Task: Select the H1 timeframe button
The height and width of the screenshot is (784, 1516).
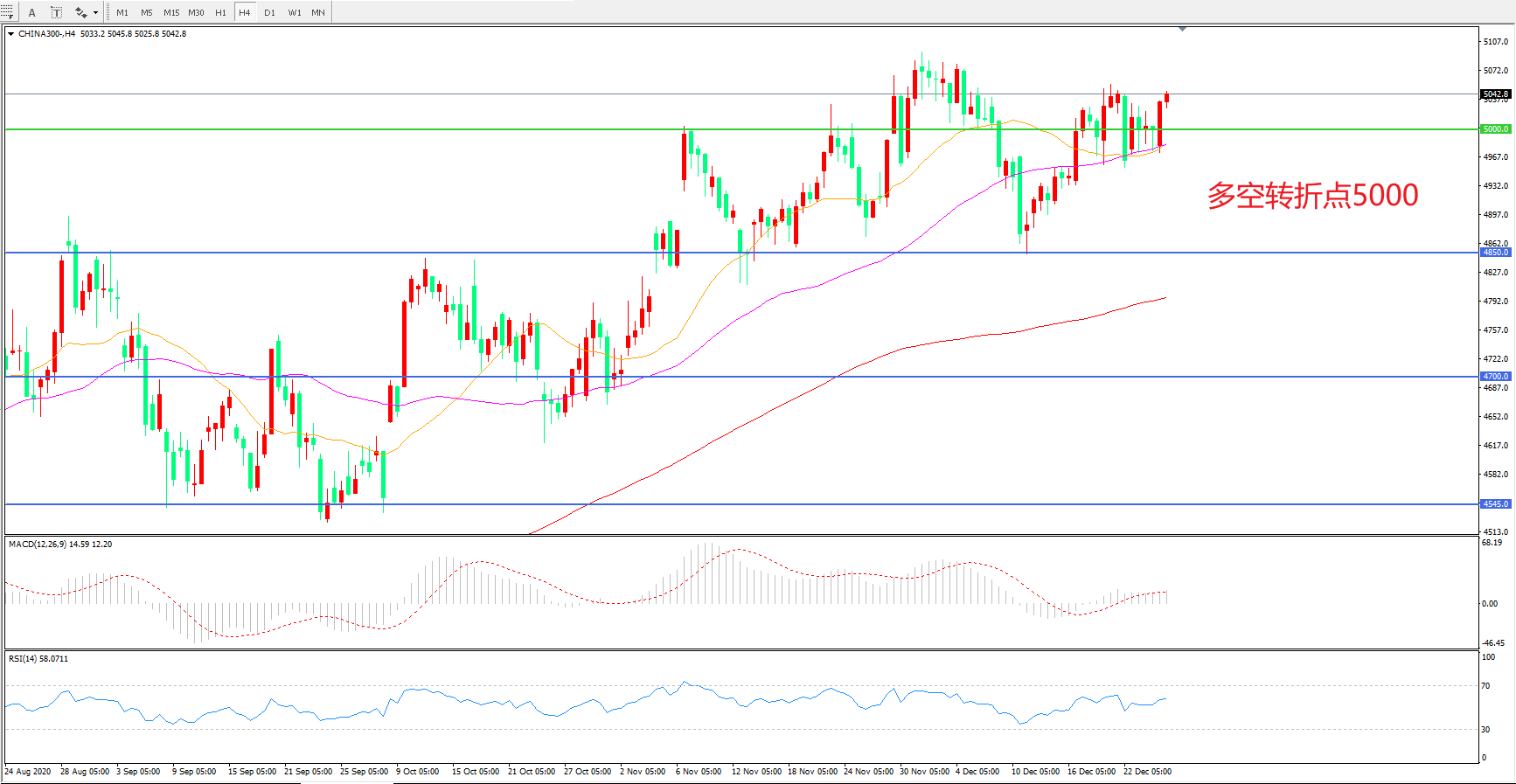Action: [220, 12]
